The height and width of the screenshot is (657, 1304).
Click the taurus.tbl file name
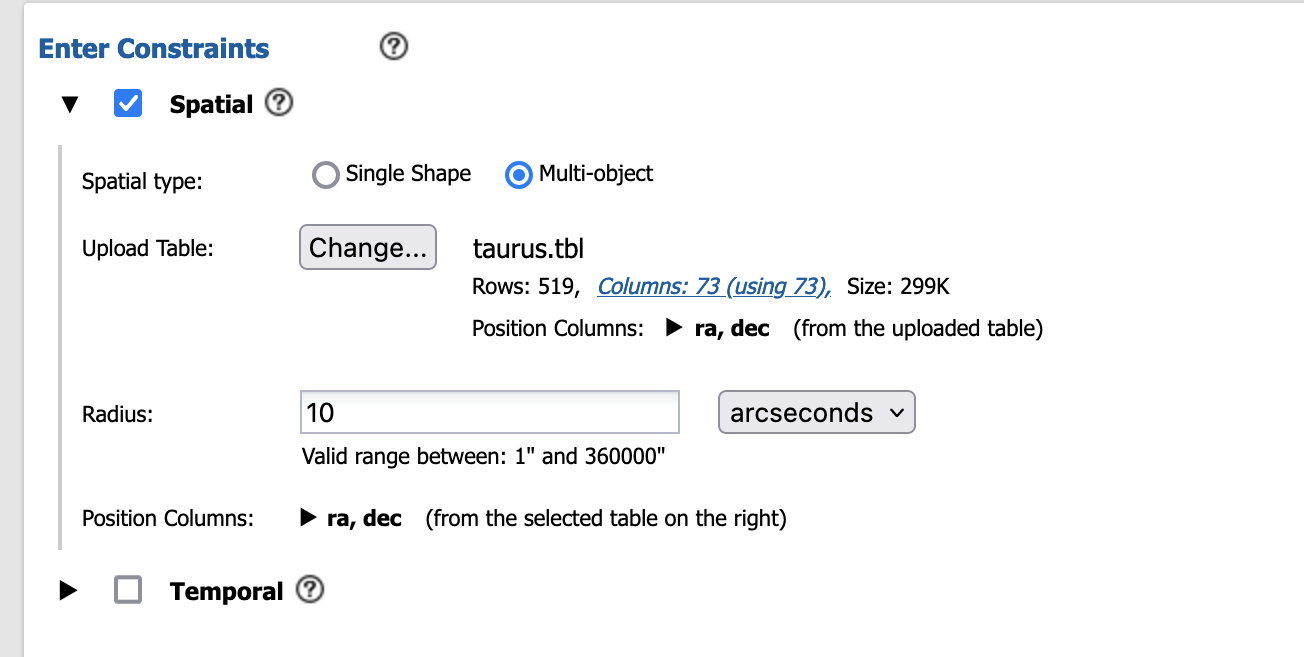coord(528,248)
